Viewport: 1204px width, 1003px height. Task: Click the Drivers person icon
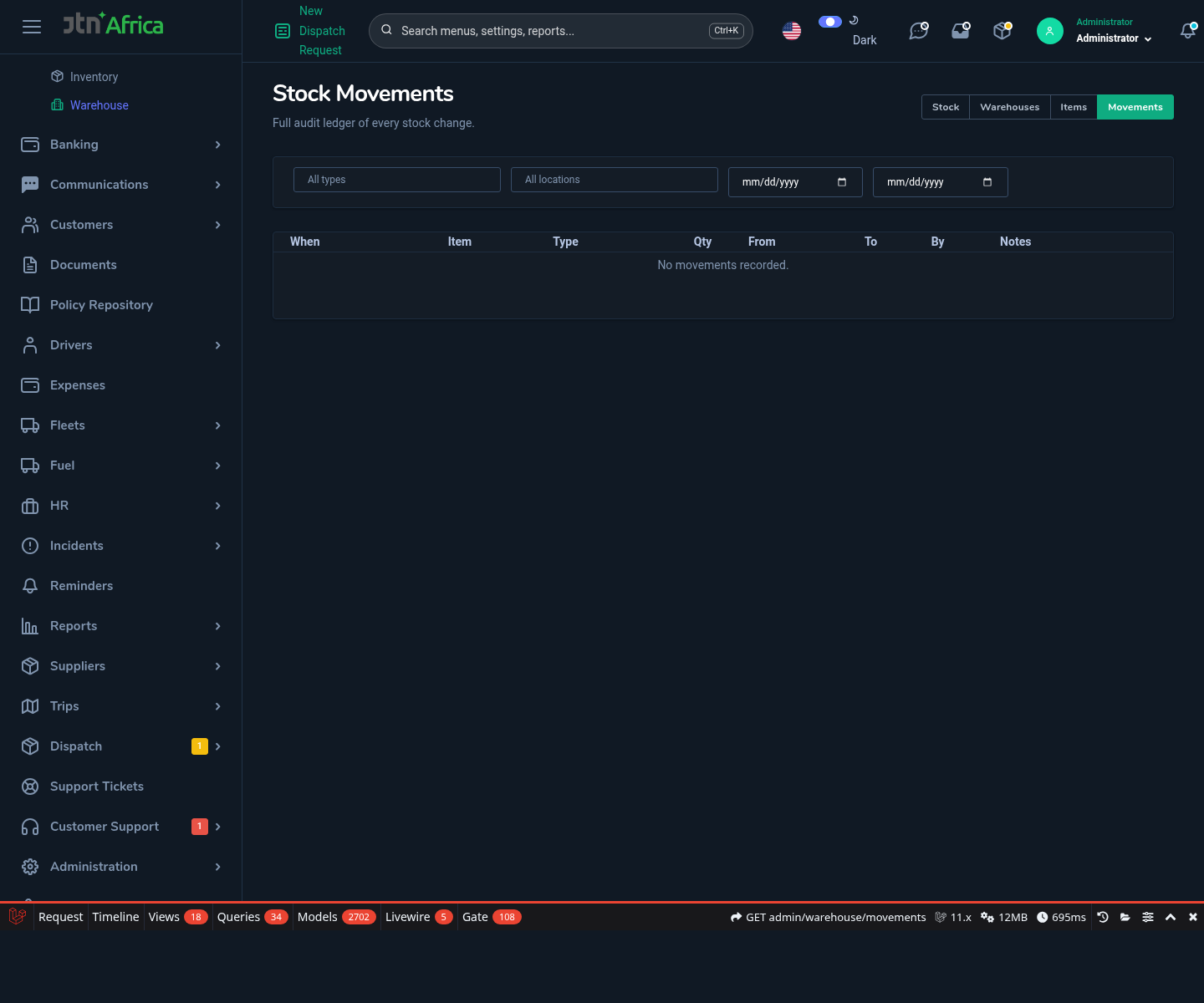pos(30,345)
